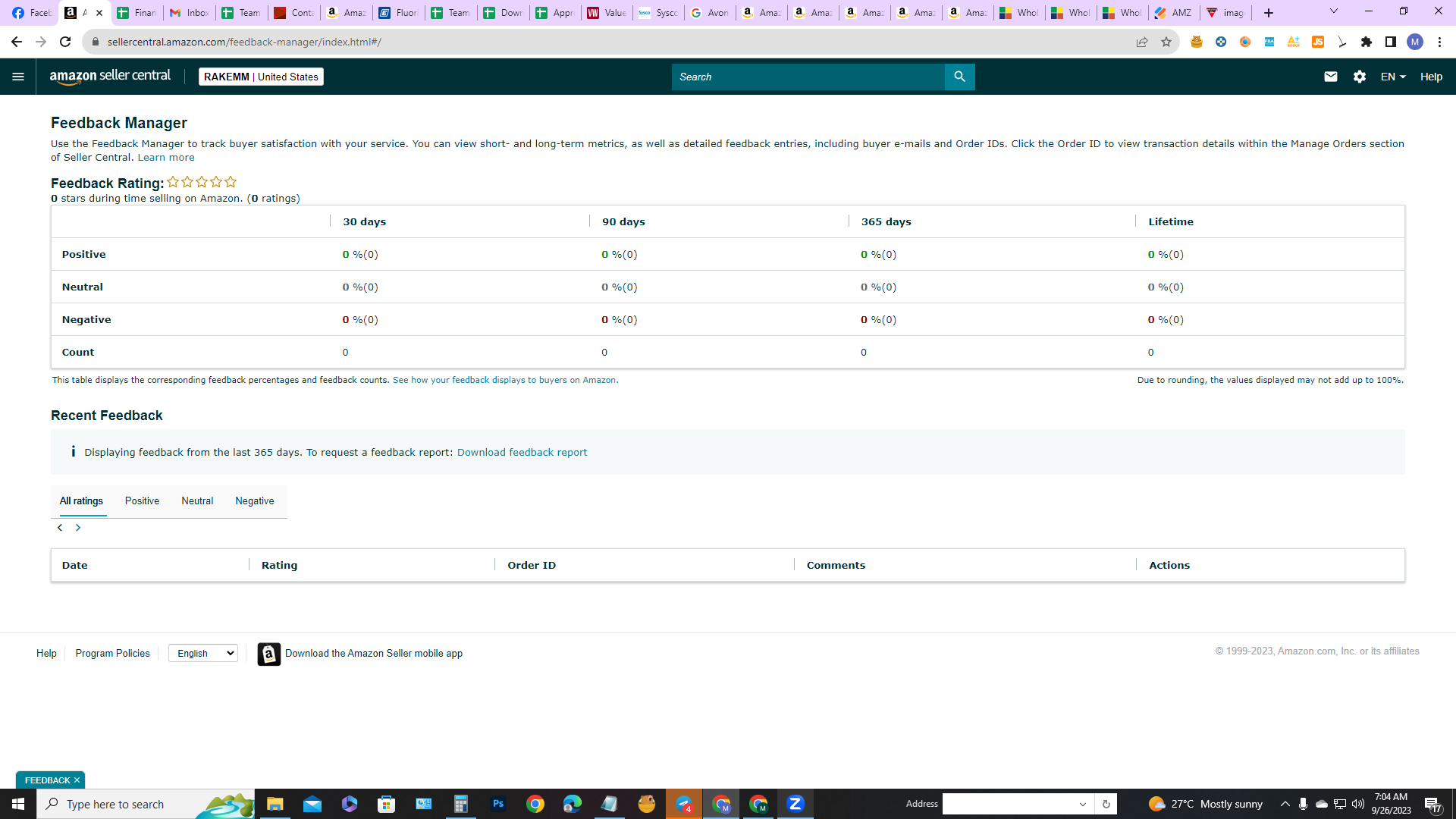Open Calculator from the taskbar

(x=461, y=804)
